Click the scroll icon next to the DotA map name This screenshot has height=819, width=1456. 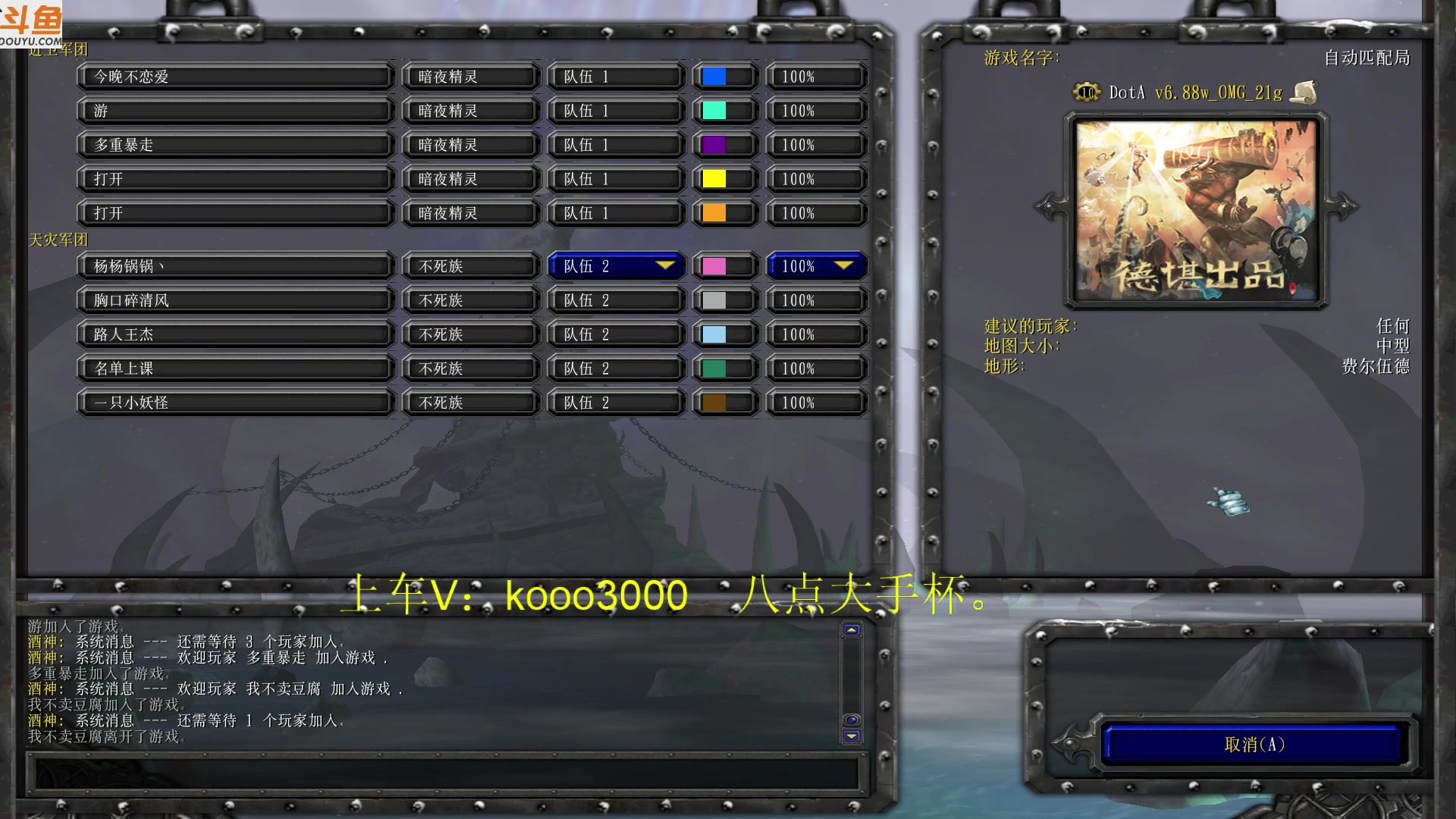pos(1304,93)
